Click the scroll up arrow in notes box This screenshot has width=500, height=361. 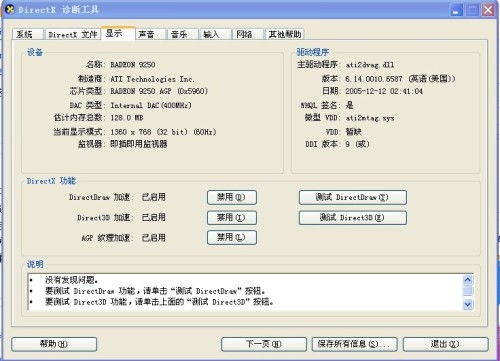coord(468,279)
